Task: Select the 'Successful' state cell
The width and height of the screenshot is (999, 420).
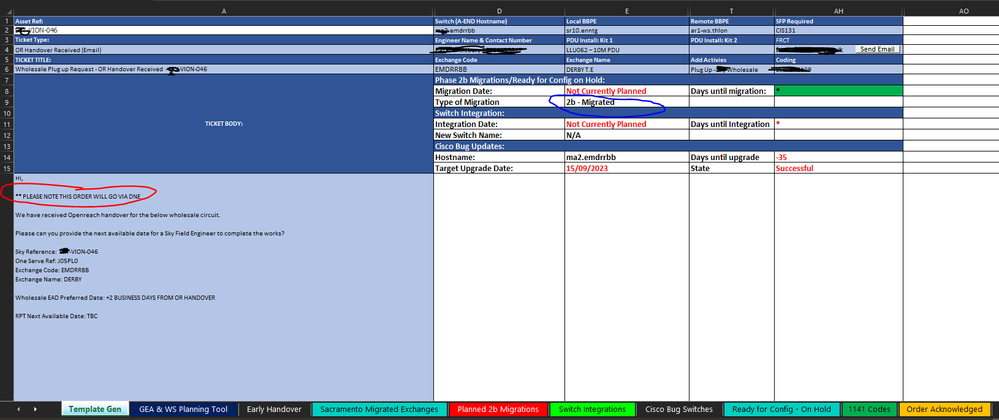Action: point(838,168)
